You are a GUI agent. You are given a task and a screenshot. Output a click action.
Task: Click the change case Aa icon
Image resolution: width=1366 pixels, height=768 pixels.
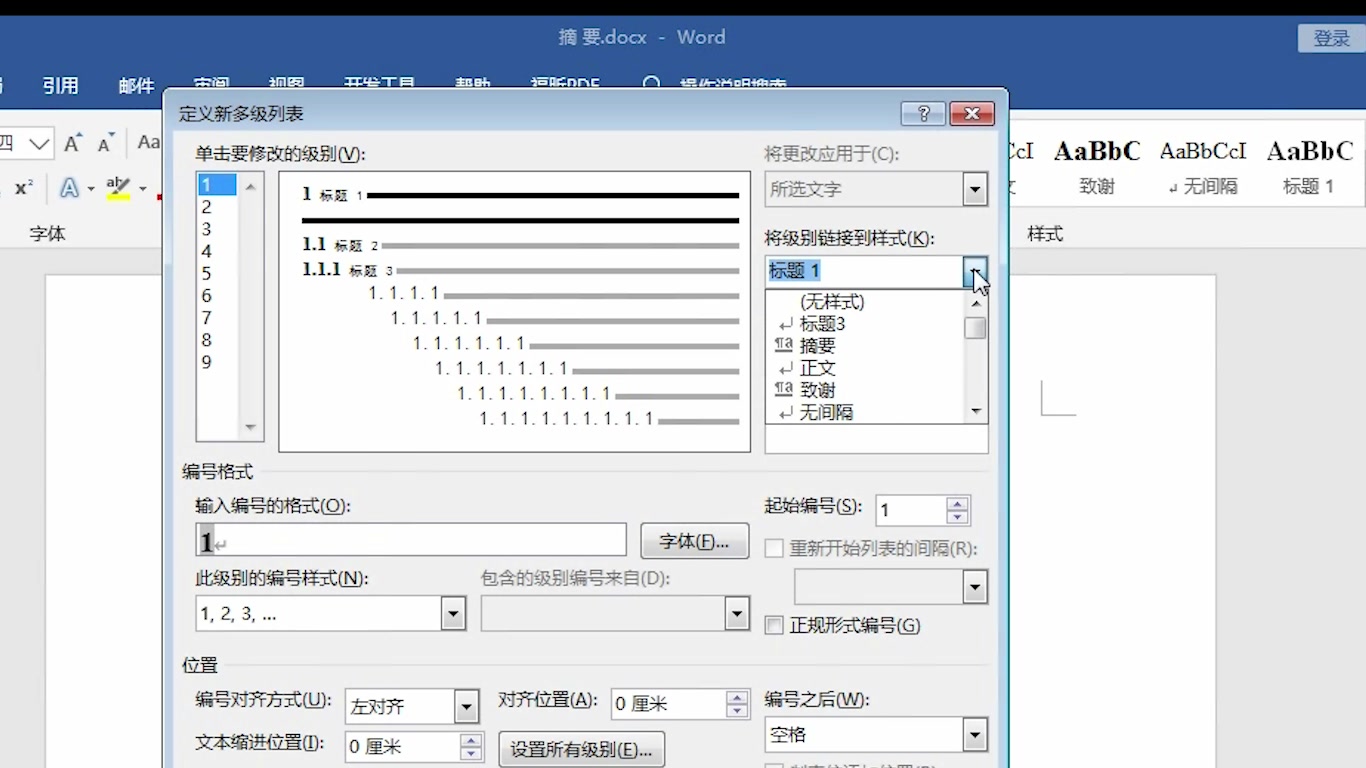coord(149,143)
